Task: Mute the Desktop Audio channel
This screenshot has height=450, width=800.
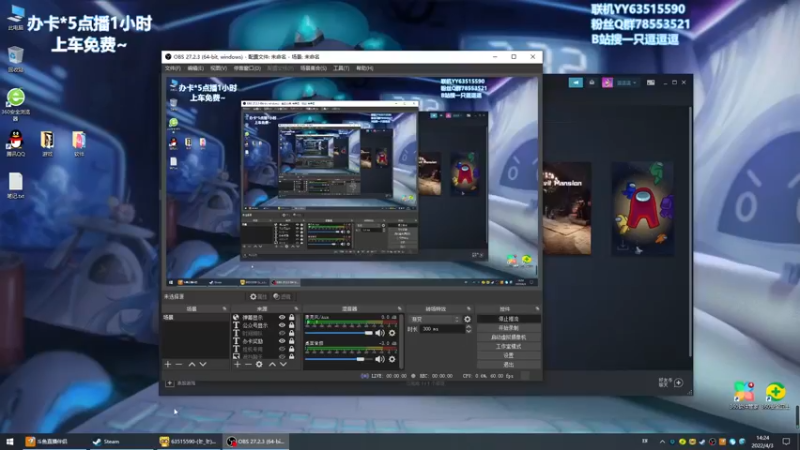Action: click(380, 359)
